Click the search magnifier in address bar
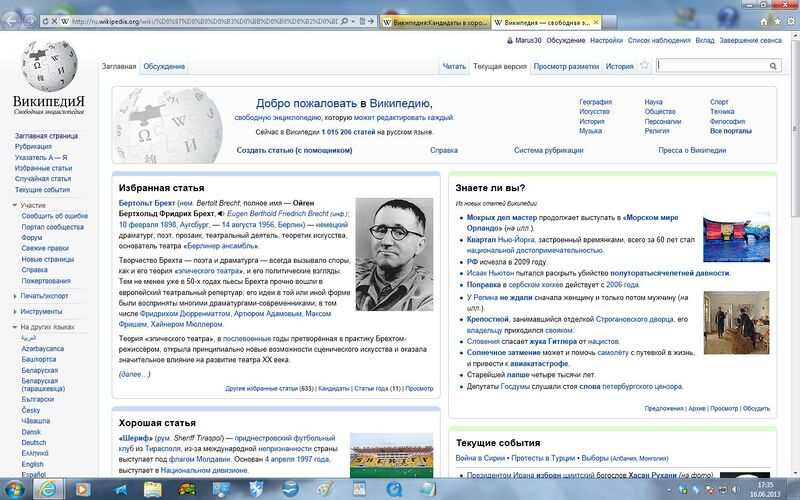This screenshot has width=800, height=500. coord(344,21)
